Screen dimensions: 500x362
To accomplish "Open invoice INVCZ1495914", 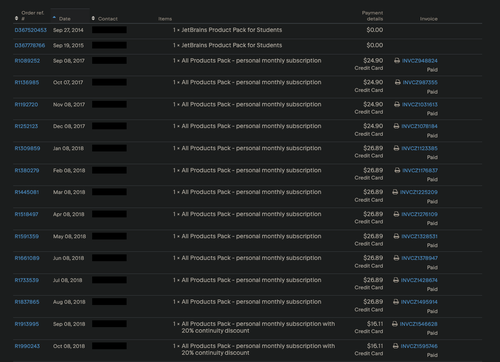I will (419, 302).
